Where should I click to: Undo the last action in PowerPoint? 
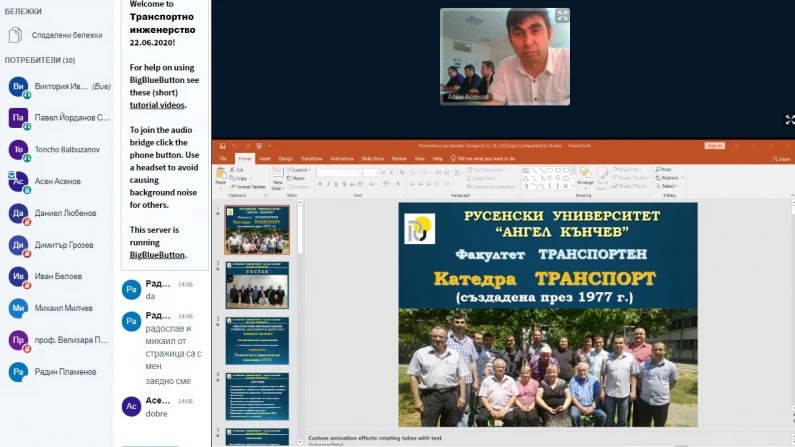[234, 146]
